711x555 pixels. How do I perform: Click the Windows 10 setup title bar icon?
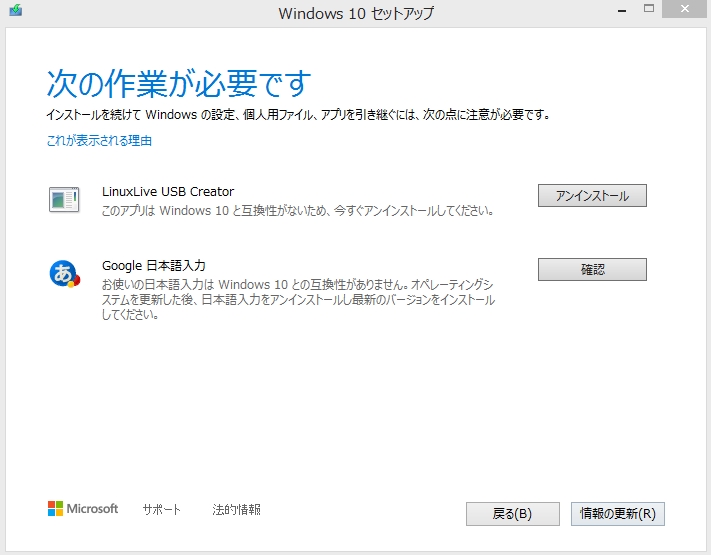pyautogui.click(x=15, y=9)
